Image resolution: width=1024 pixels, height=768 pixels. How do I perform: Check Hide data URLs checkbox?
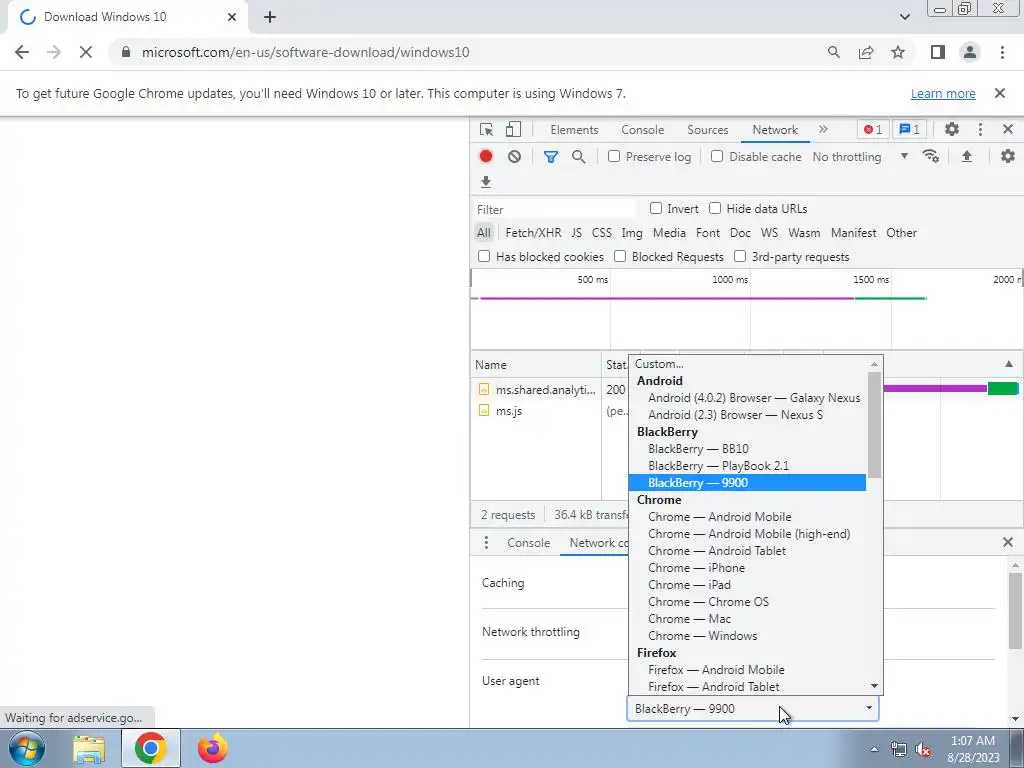click(715, 208)
